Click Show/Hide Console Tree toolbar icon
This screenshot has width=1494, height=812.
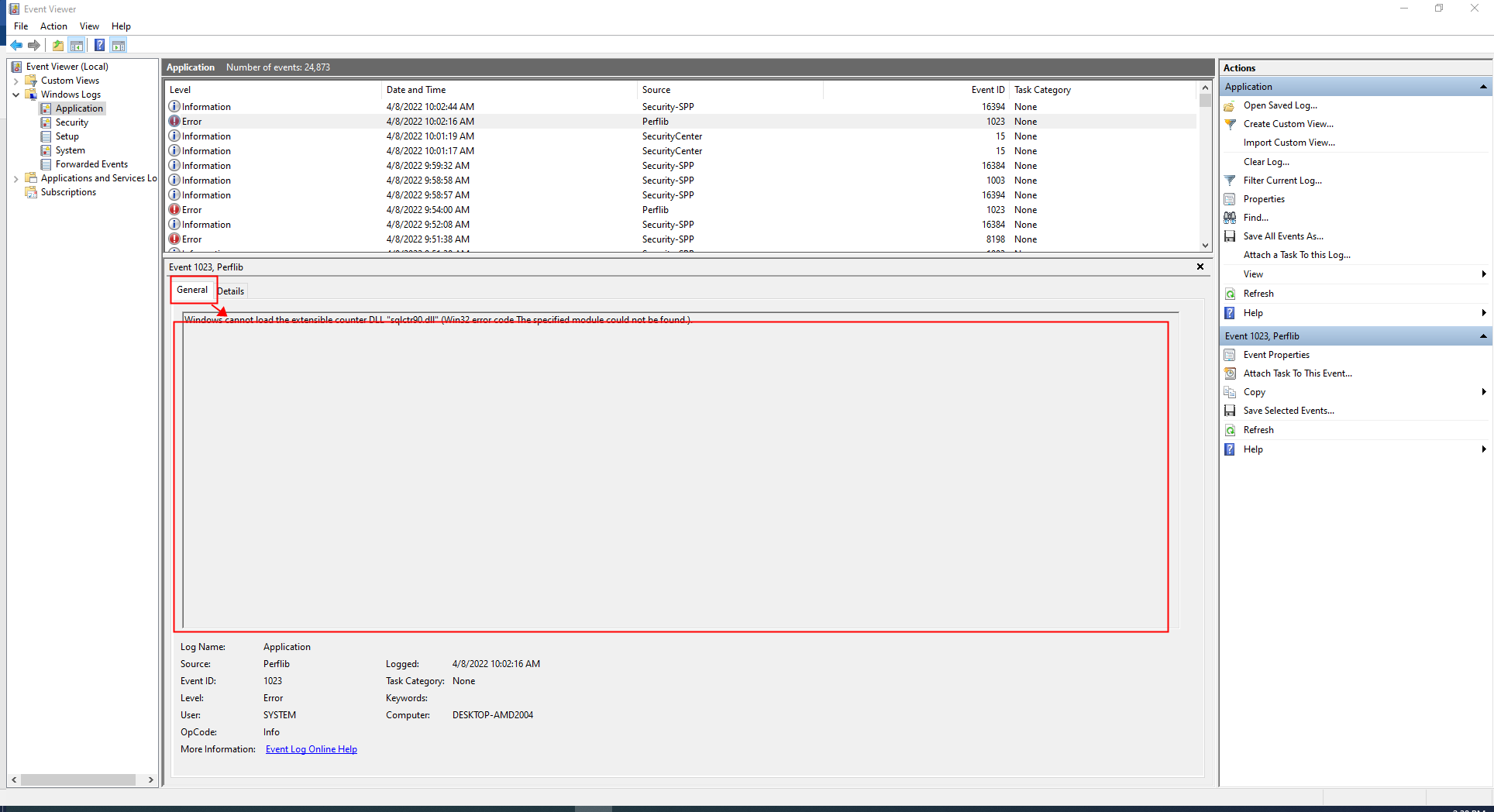point(77,45)
